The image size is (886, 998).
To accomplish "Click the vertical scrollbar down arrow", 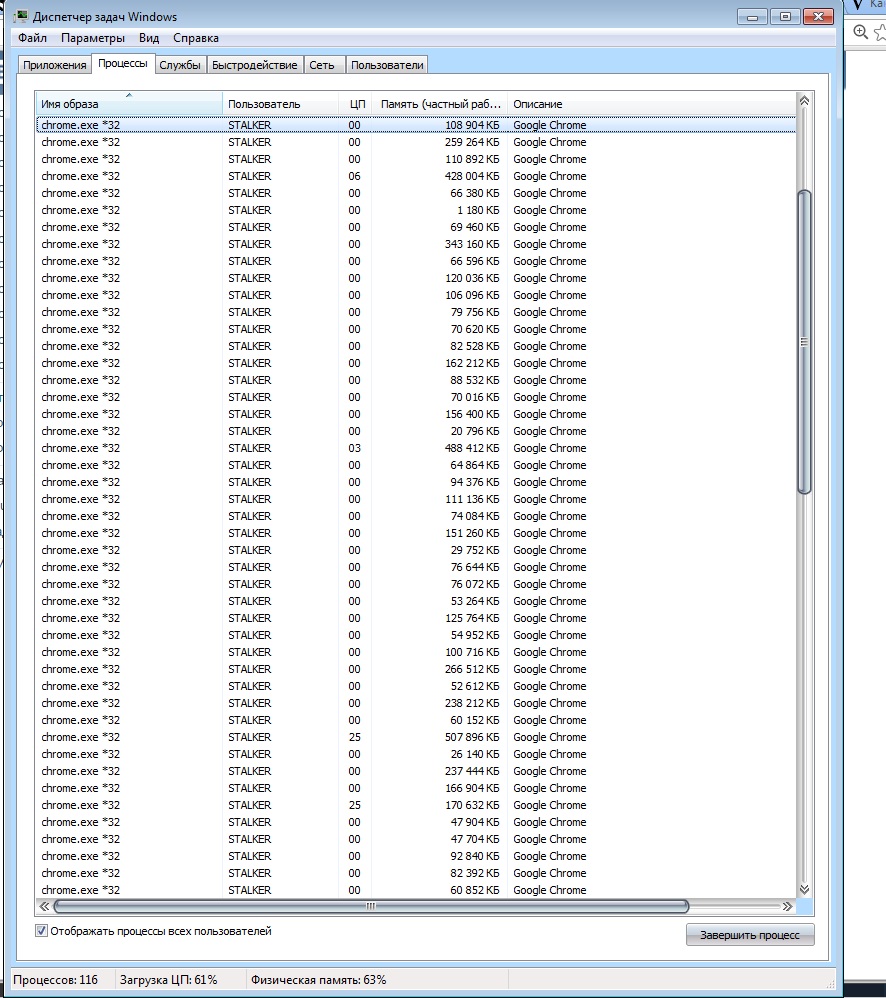I will click(805, 889).
